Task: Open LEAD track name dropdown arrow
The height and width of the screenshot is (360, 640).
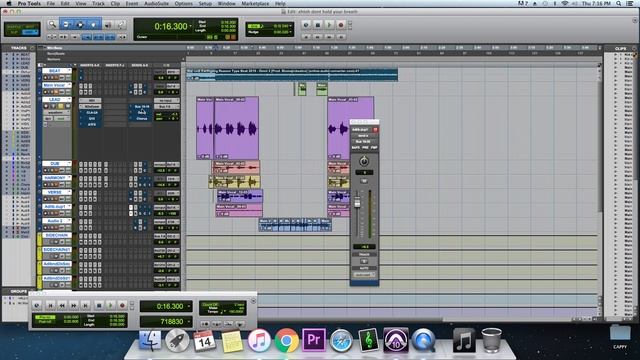Action: (69, 99)
